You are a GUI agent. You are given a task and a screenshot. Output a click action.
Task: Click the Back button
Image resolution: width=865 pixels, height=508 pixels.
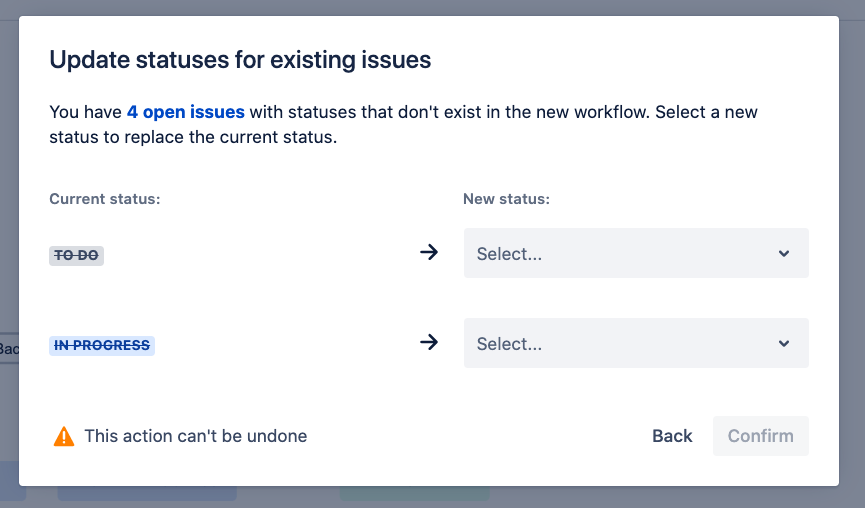click(x=672, y=436)
